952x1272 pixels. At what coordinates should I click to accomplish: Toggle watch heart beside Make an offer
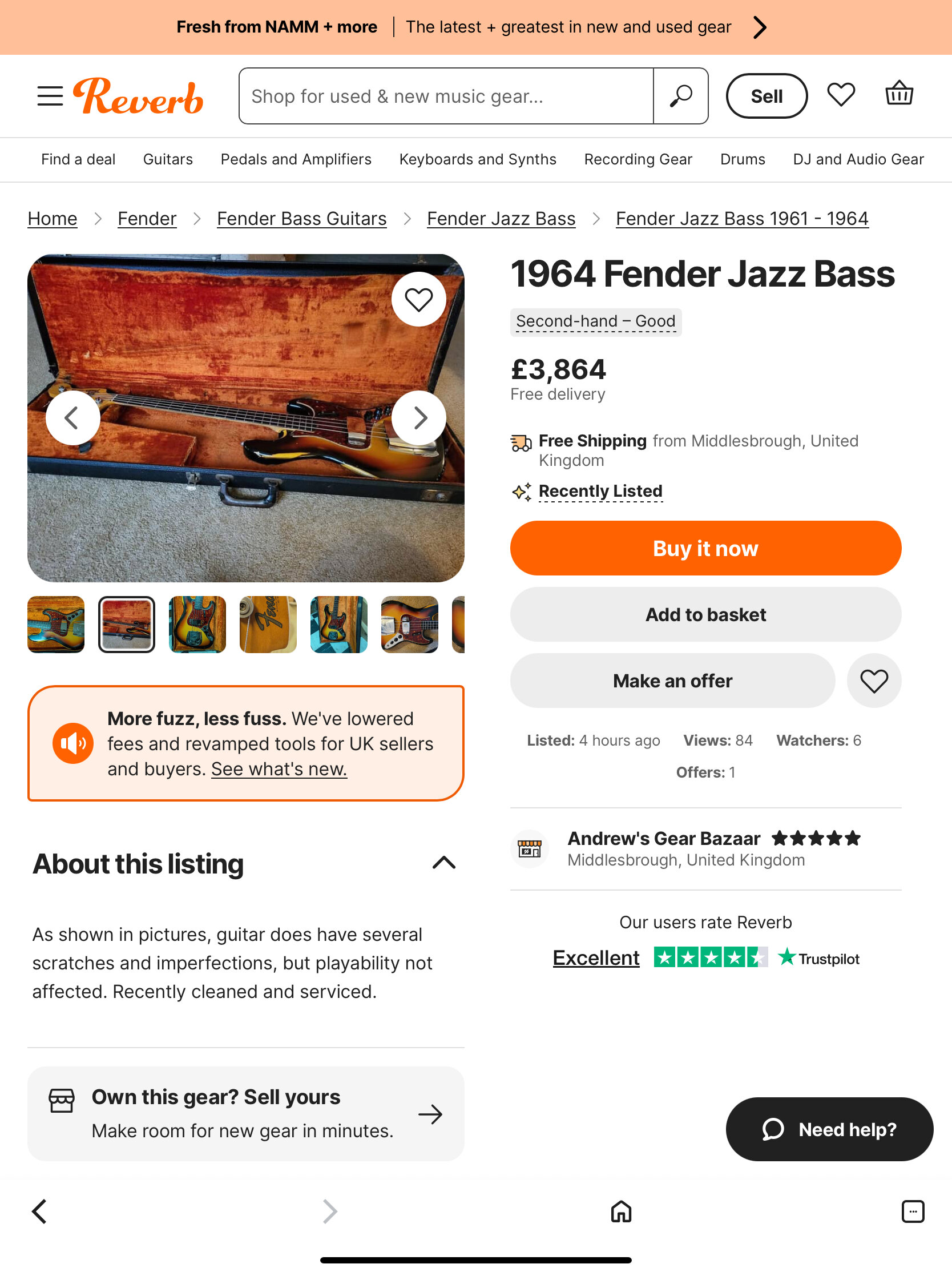[x=873, y=681]
